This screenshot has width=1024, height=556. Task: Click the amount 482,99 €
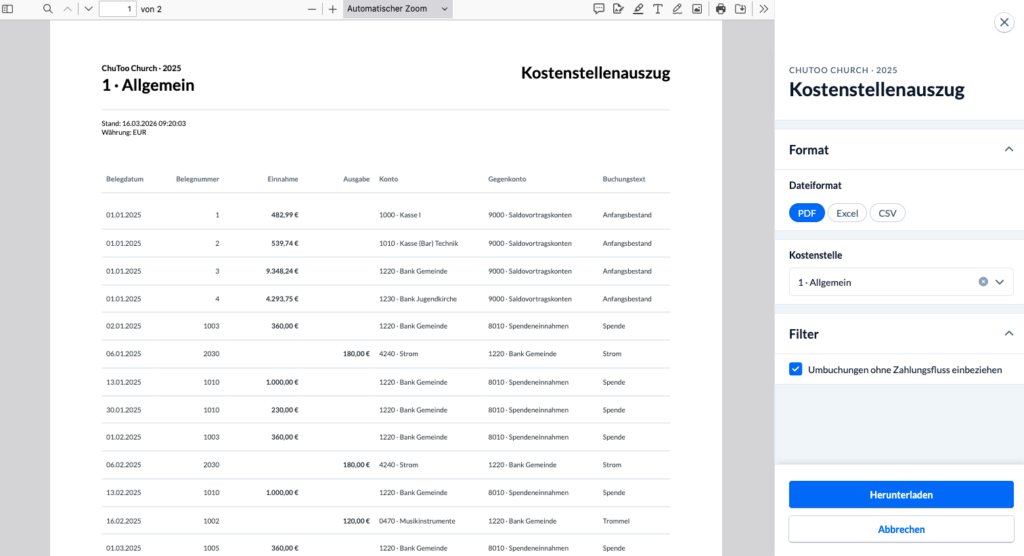click(285, 215)
